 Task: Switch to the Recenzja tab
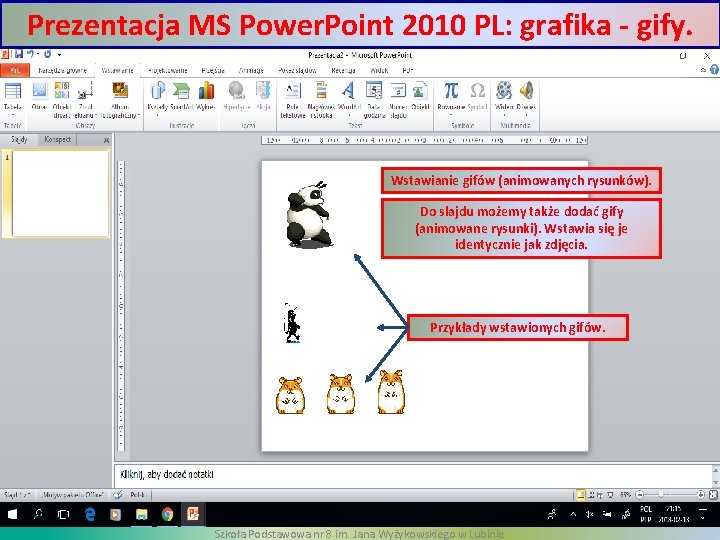(x=343, y=70)
